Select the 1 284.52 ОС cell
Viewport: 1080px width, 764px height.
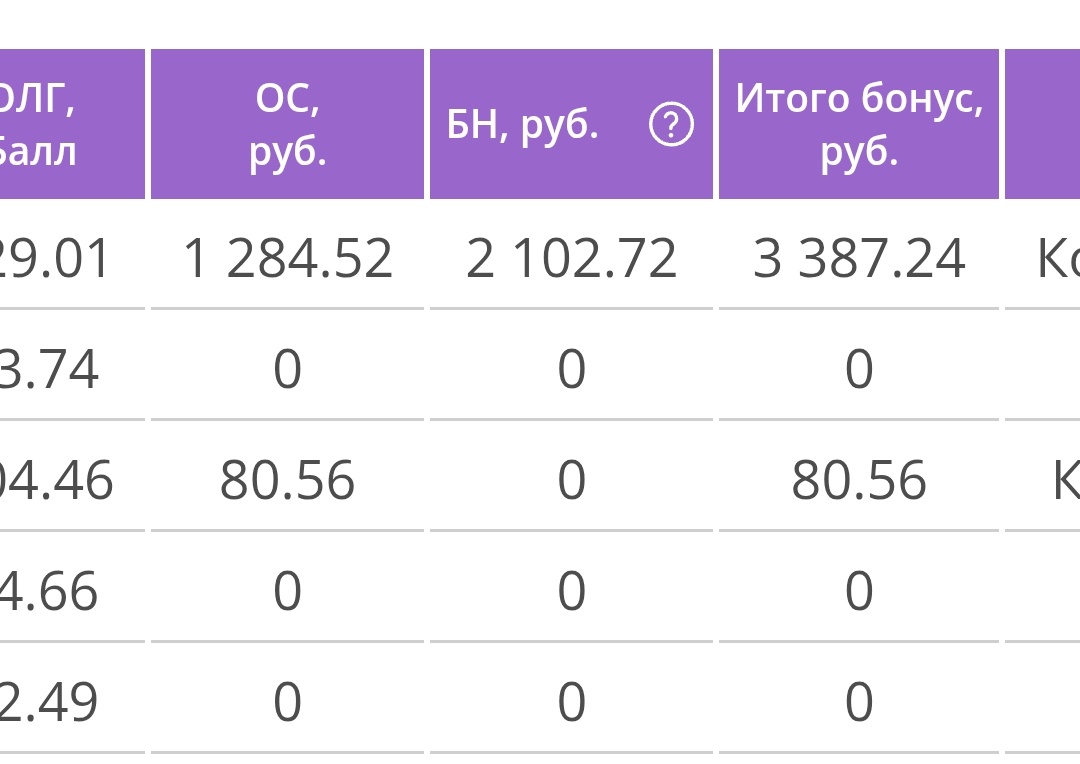pos(287,258)
